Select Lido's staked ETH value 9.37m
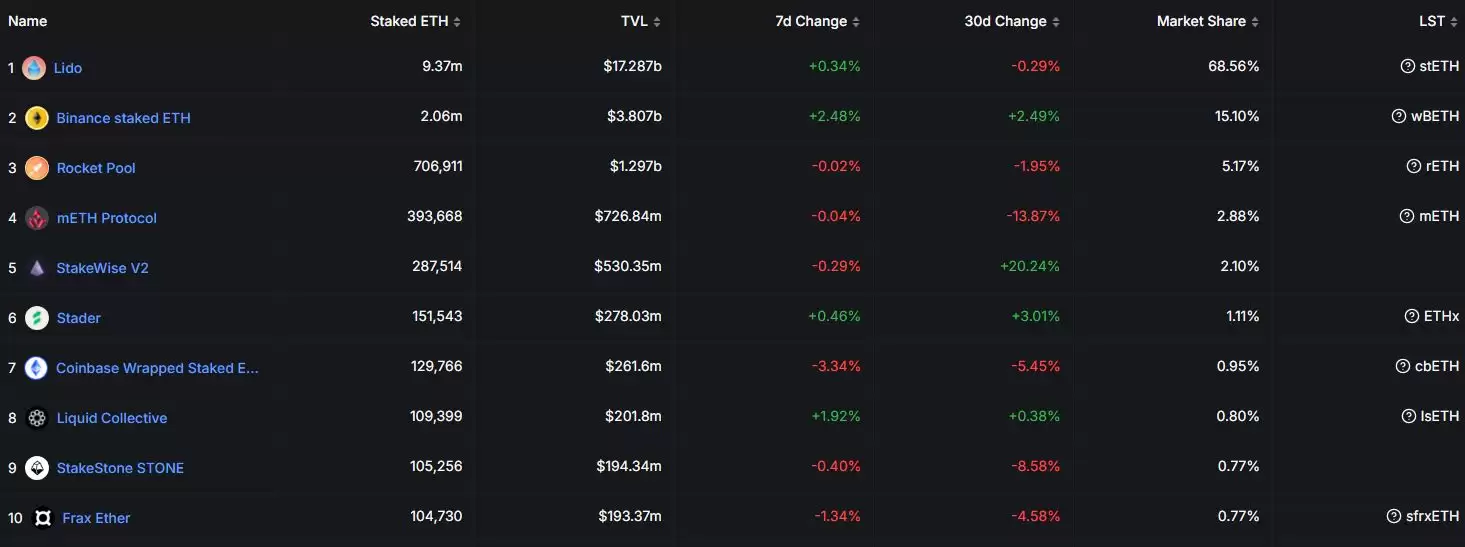 442,66
